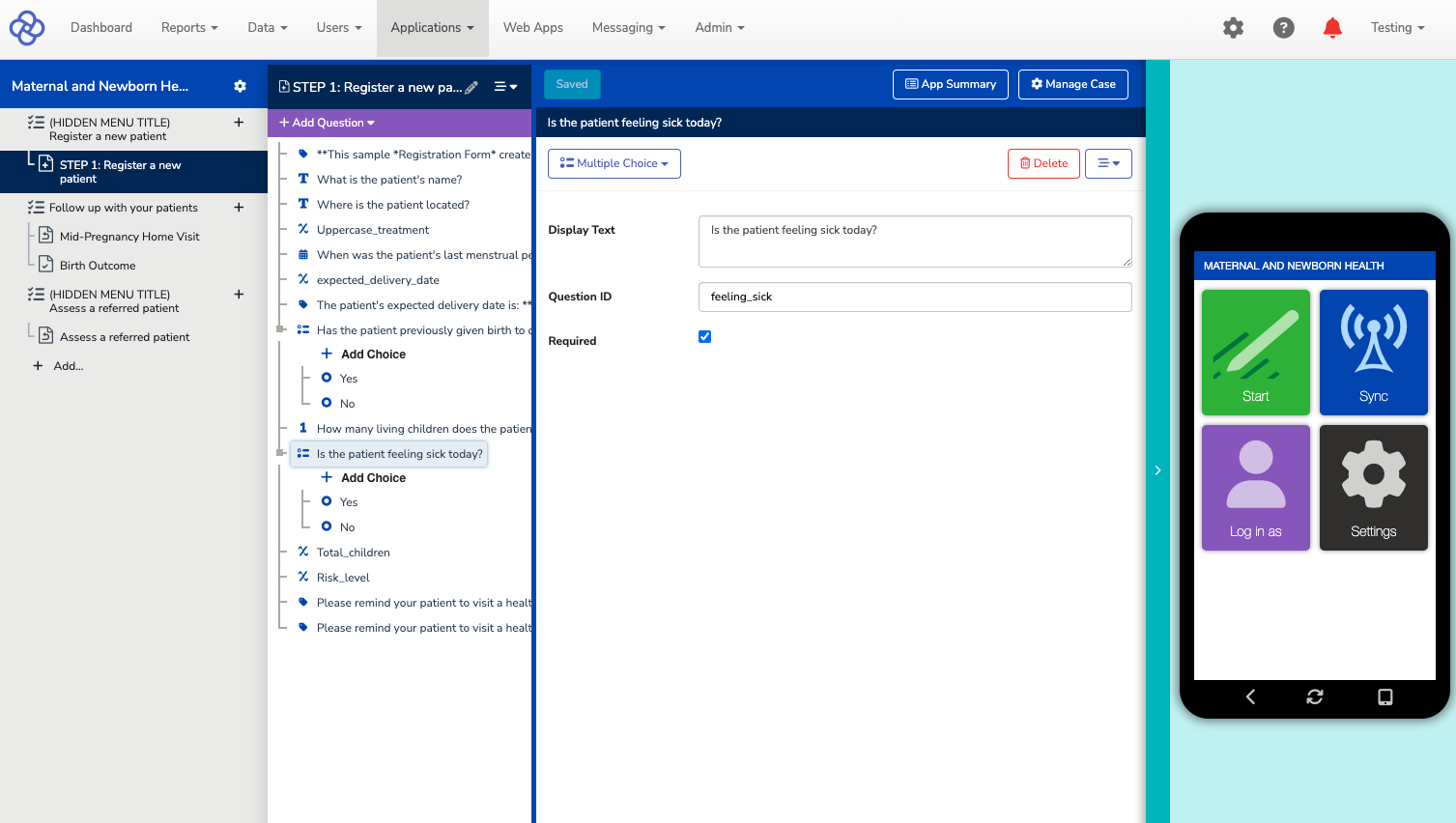Expand the Add Question dropdown
Screen dimensions: 1456x823
(327, 123)
